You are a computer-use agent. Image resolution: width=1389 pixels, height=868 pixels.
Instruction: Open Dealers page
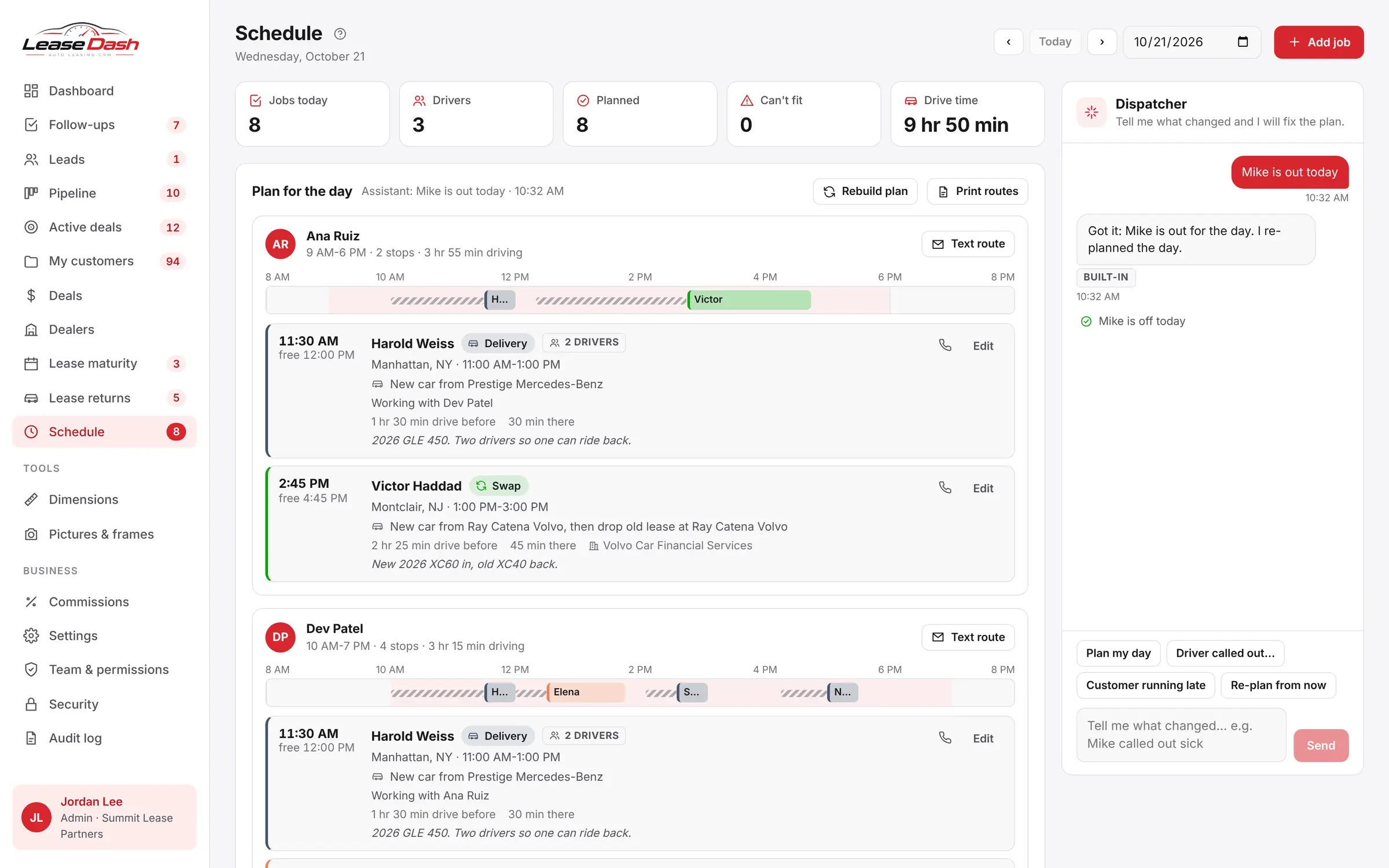coord(104,329)
